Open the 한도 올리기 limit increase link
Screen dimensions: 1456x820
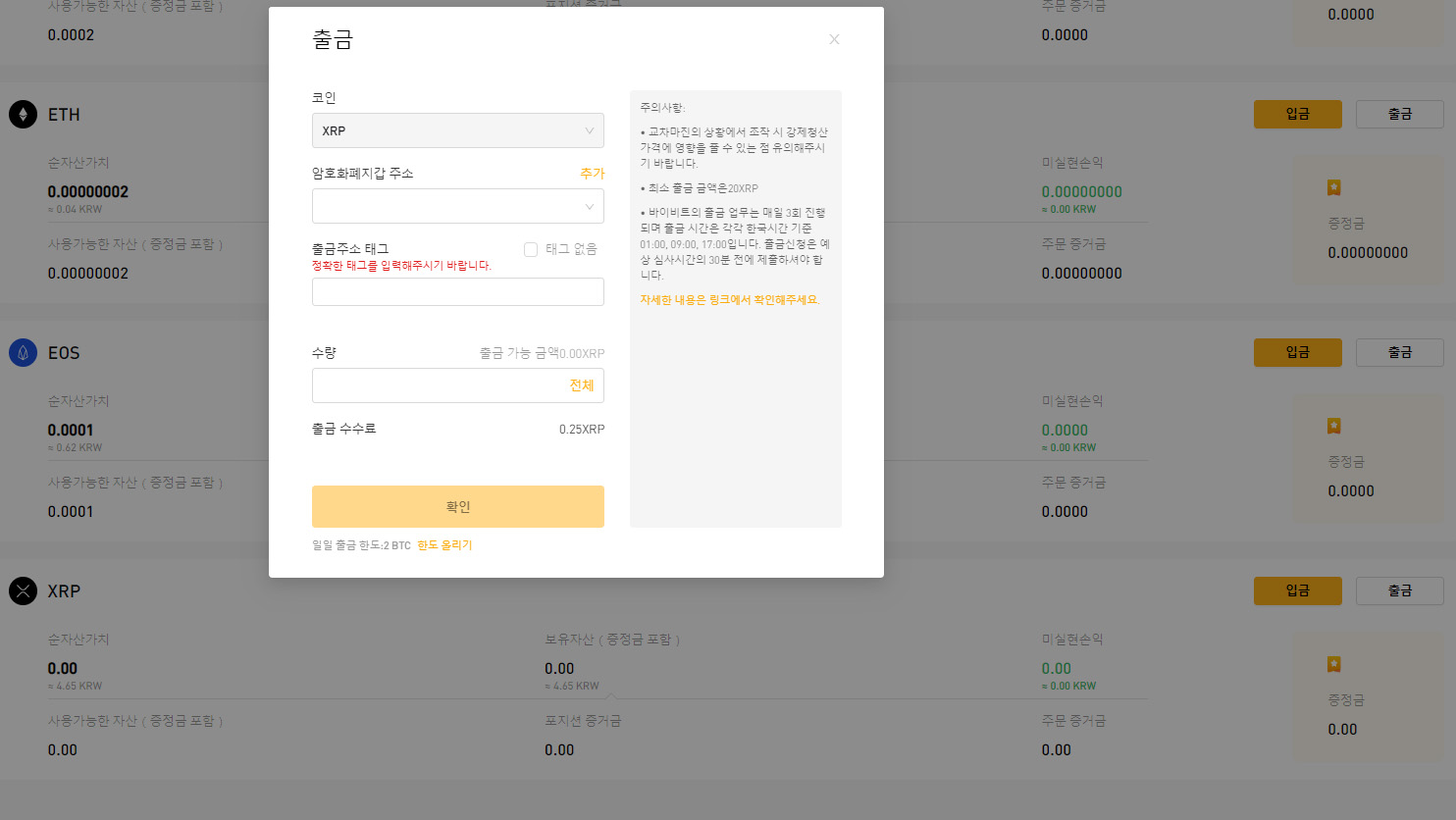coord(444,545)
